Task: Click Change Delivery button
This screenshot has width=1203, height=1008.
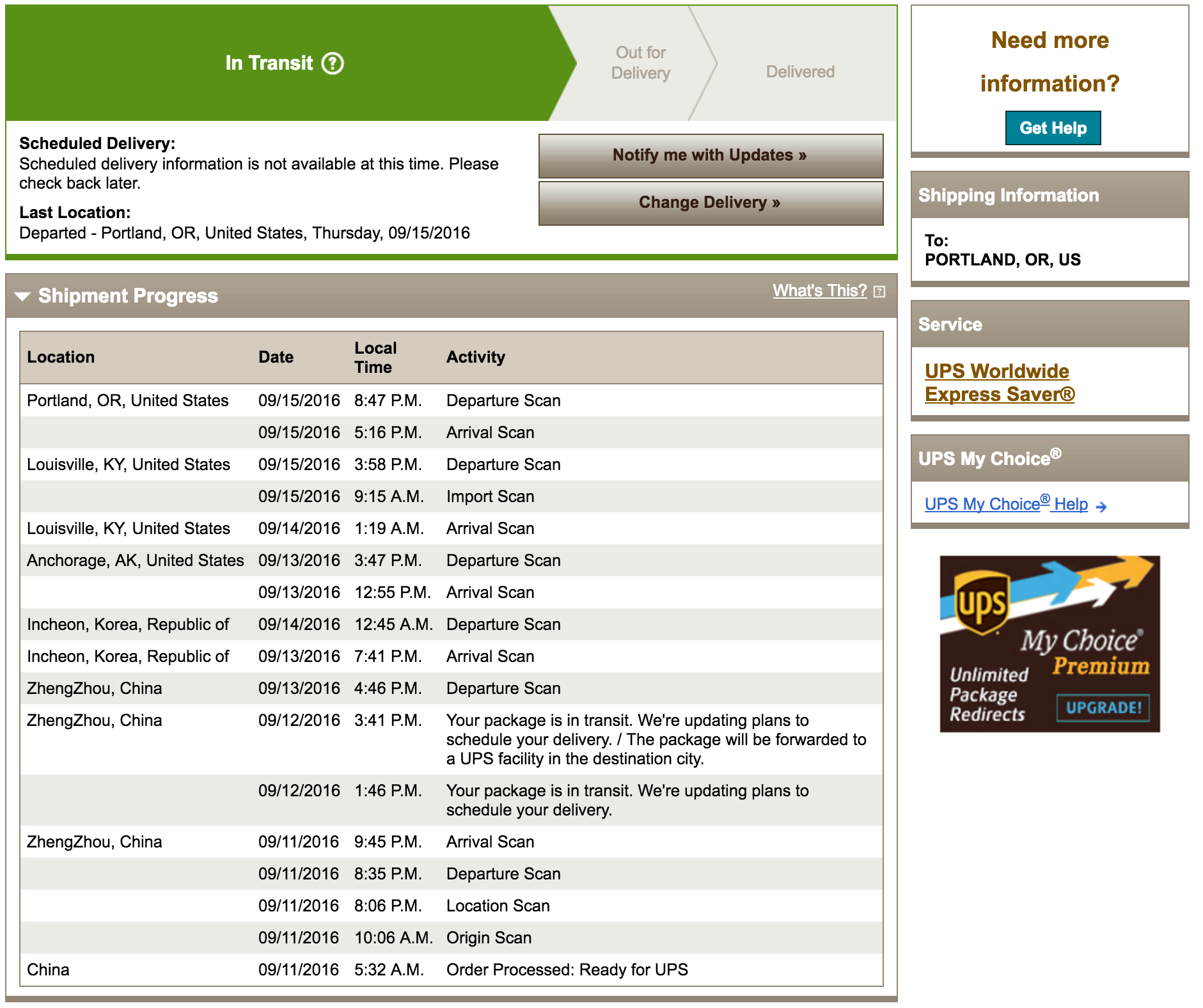Action: pos(711,203)
